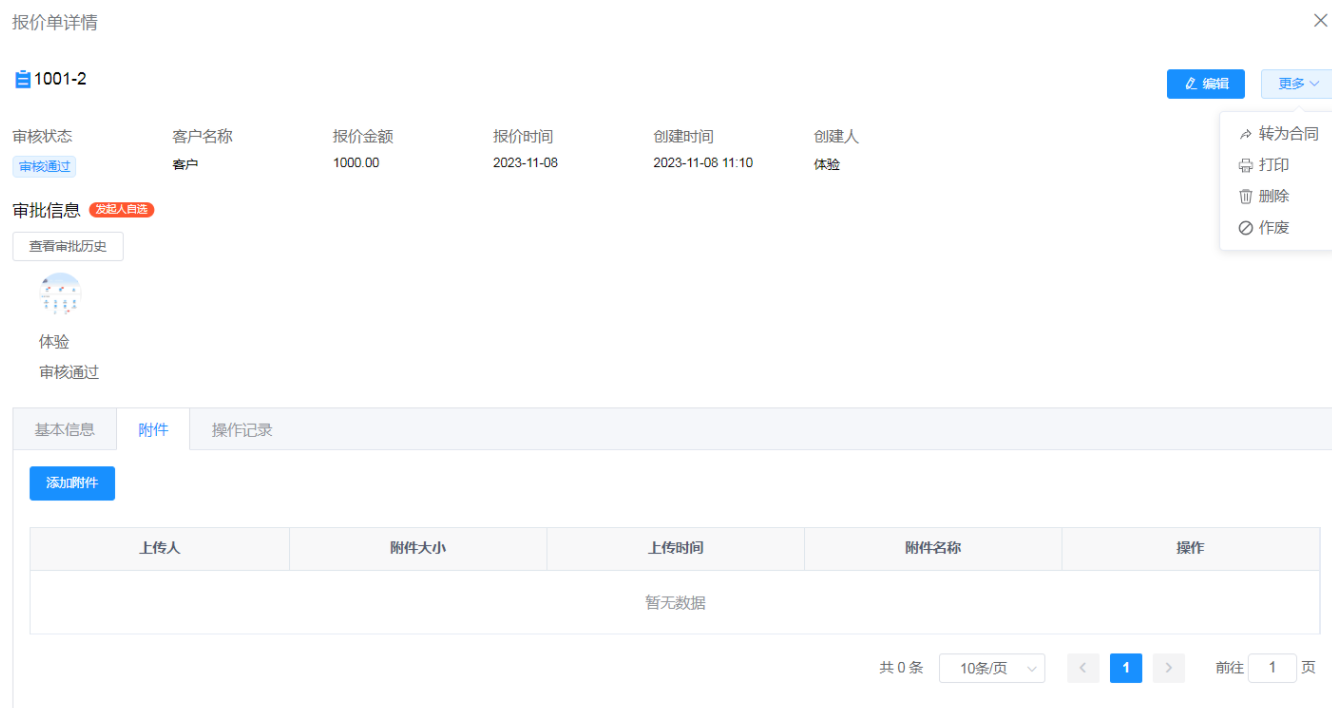The width and height of the screenshot is (1332, 708).
Task: Open the 操作记录 tab
Action: (240, 428)
